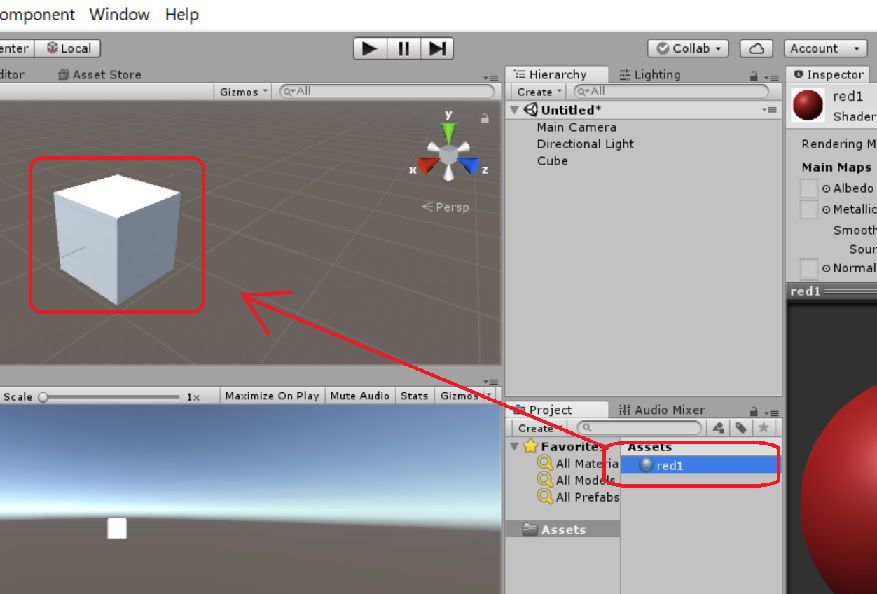Screen dimensions: 877x594
Task: Toggle Maximize On Play
Action: (x=272, y=396)
